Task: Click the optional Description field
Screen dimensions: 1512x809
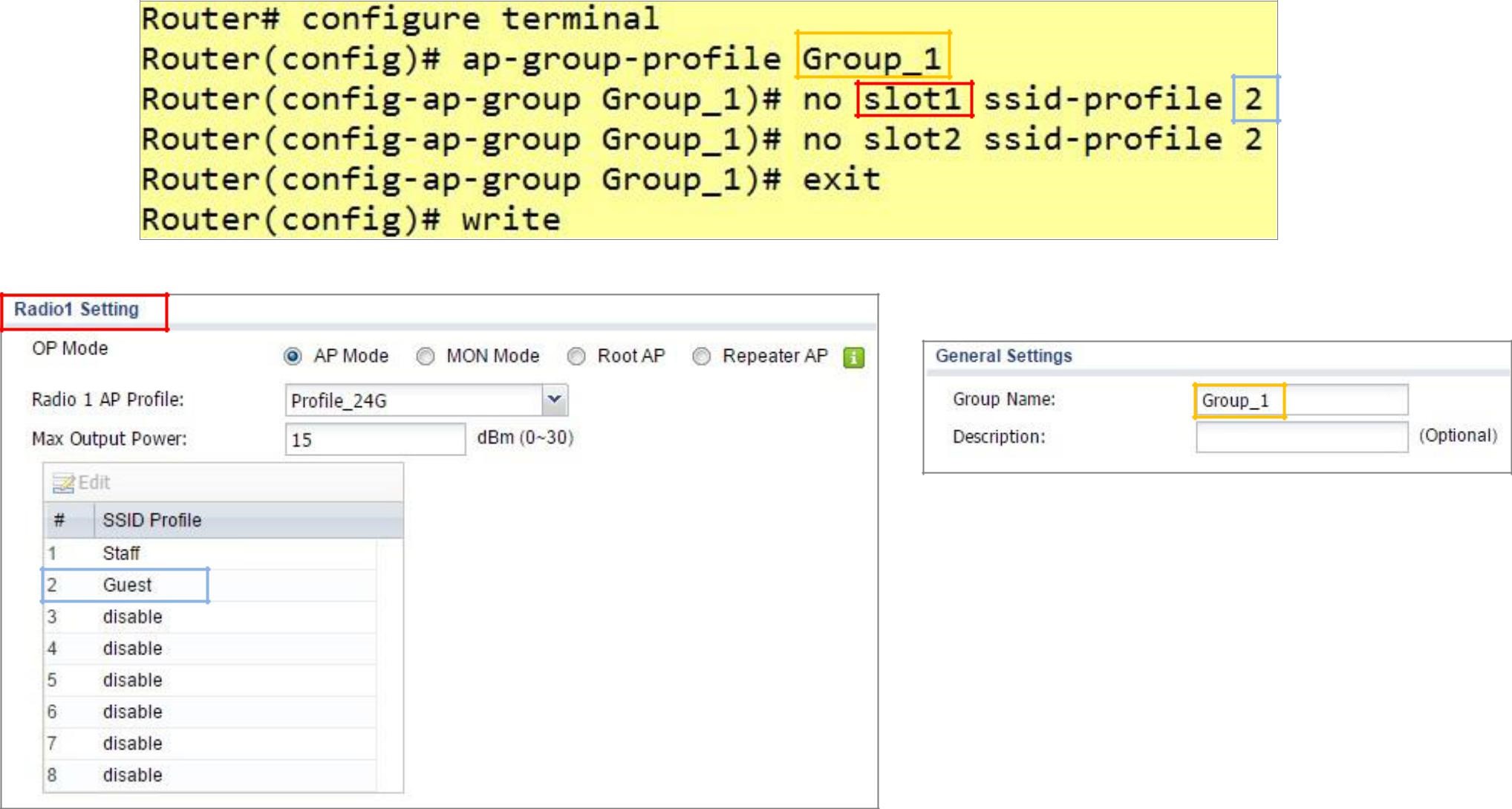Action: click(x=1301, y=437)
